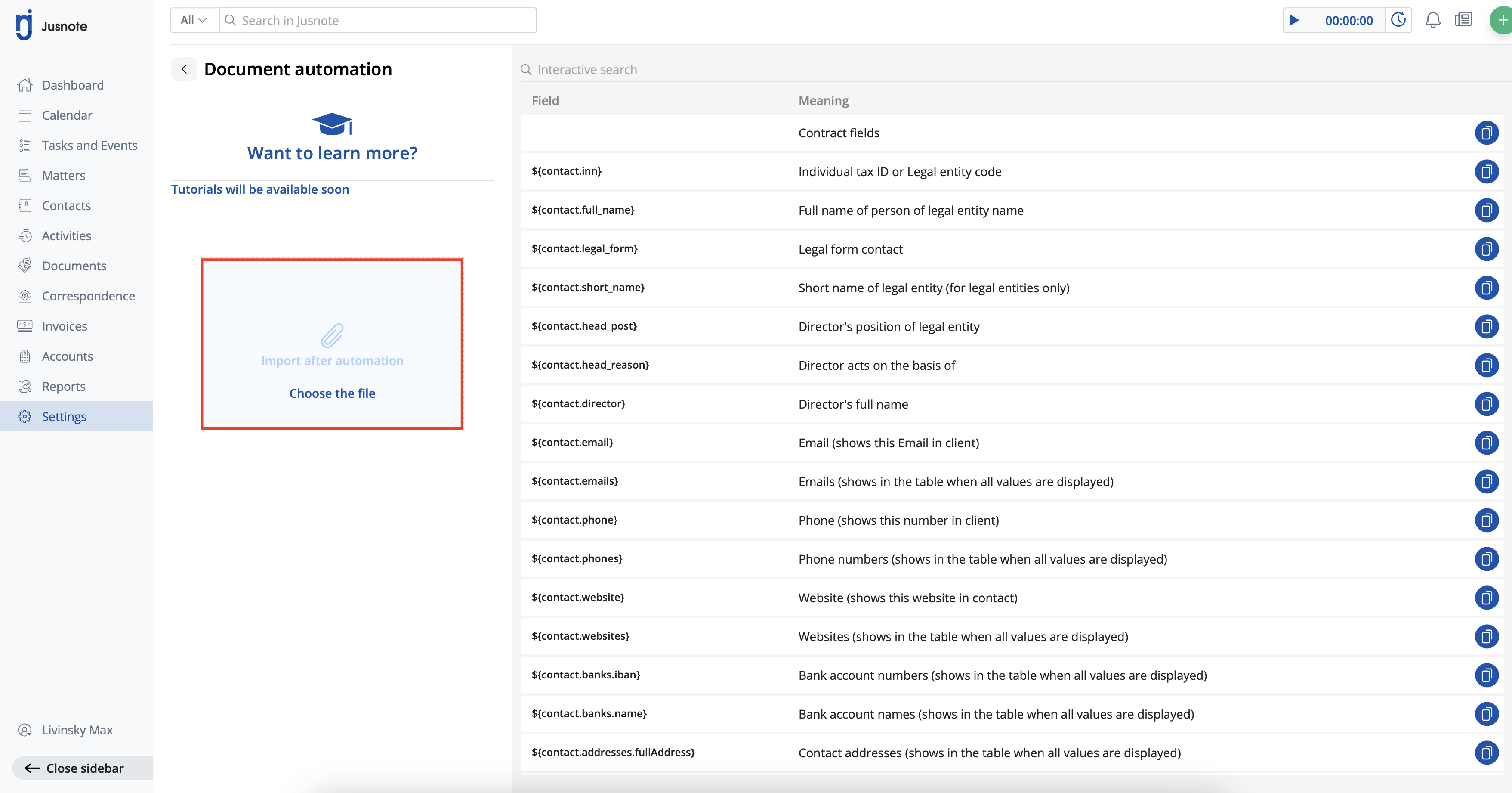Image resolution: width=1512 pixels, height=793 pixels.
Task: Click Choose the file link
Action: pos(332,393)
